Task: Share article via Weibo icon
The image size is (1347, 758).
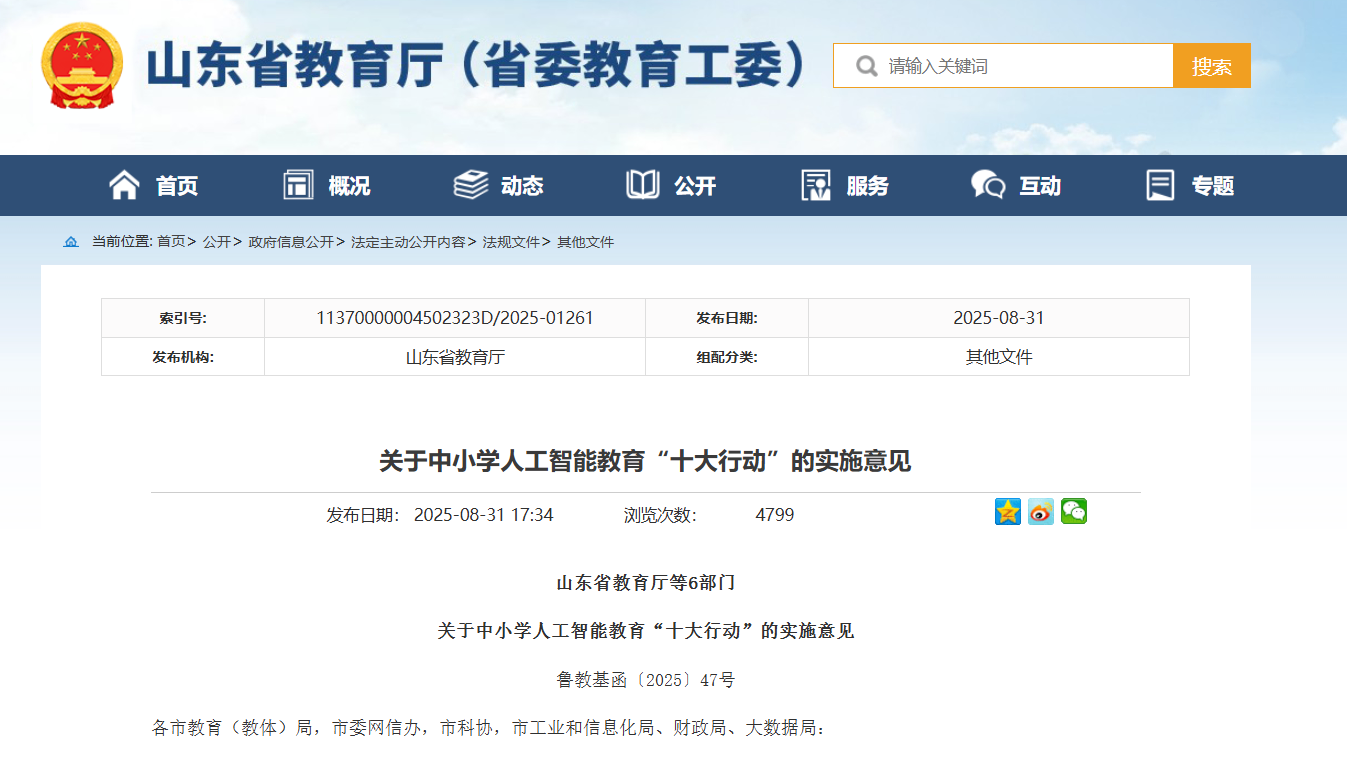Action: [x=1041, y=511]
